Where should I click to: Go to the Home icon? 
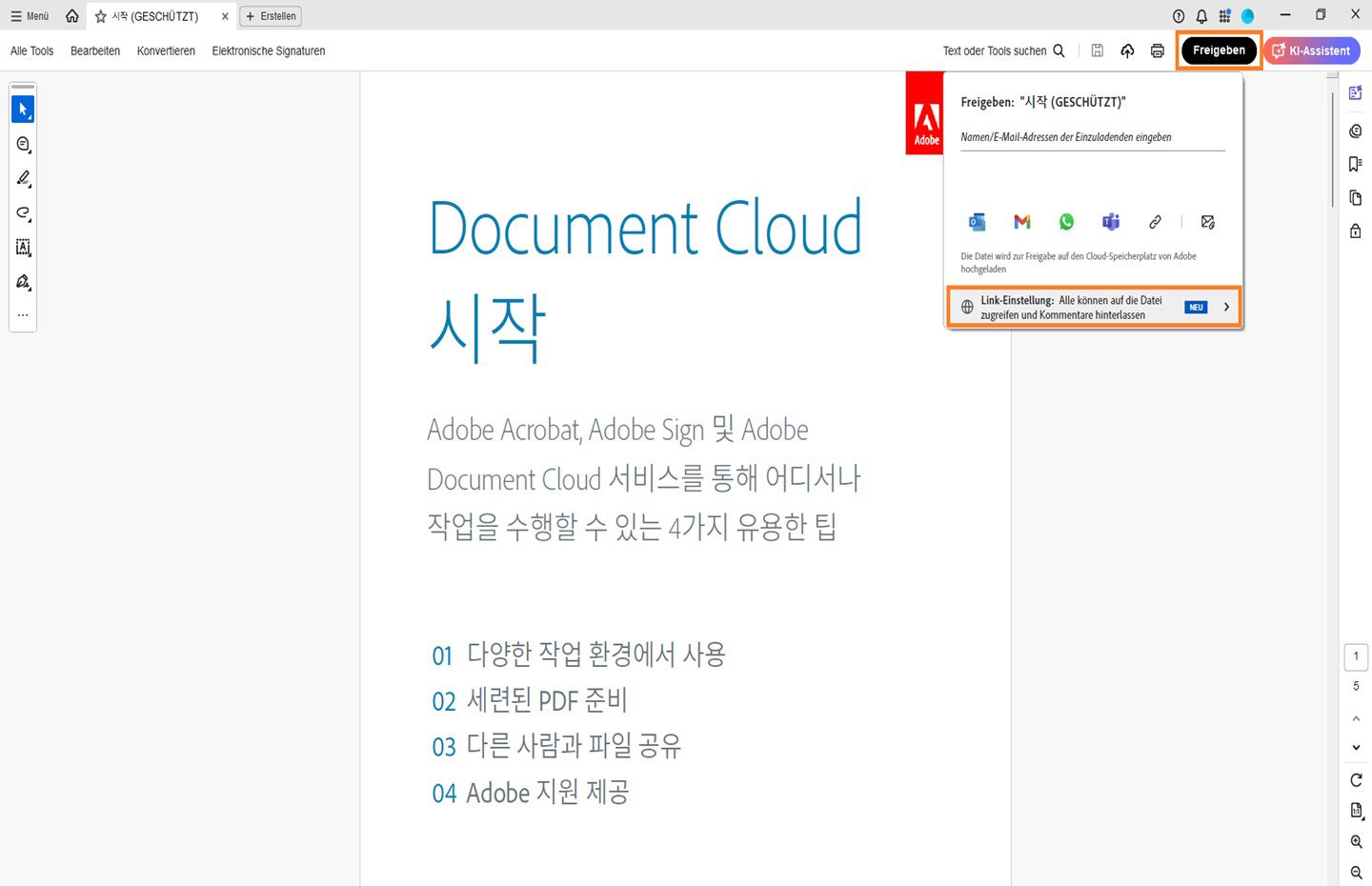72,16
